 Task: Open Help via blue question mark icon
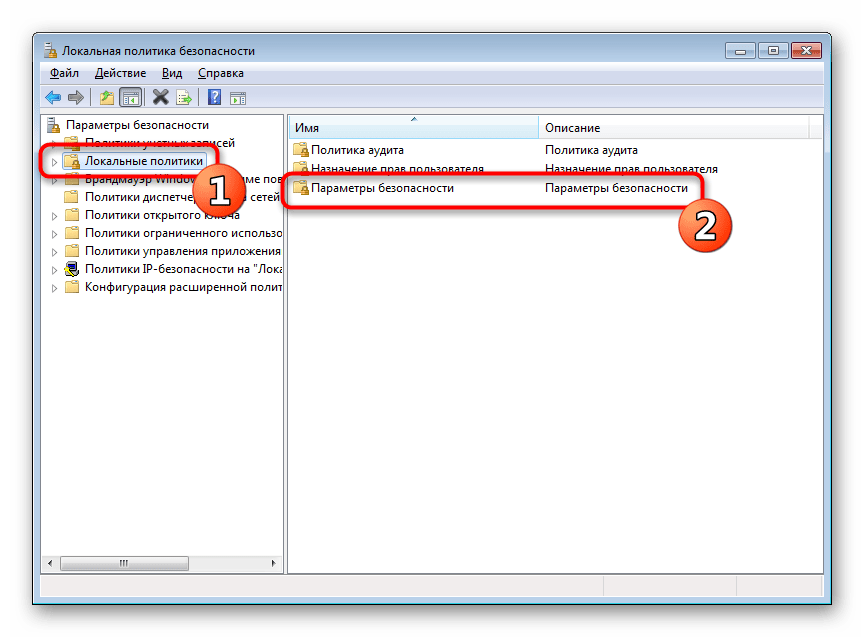(214, 97)
